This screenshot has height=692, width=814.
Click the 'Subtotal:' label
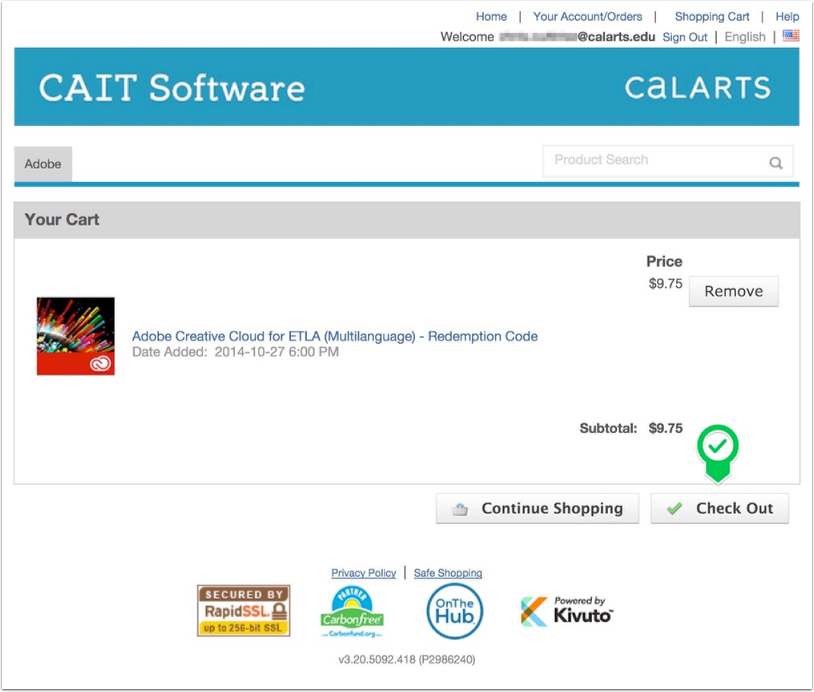point(608,428)
